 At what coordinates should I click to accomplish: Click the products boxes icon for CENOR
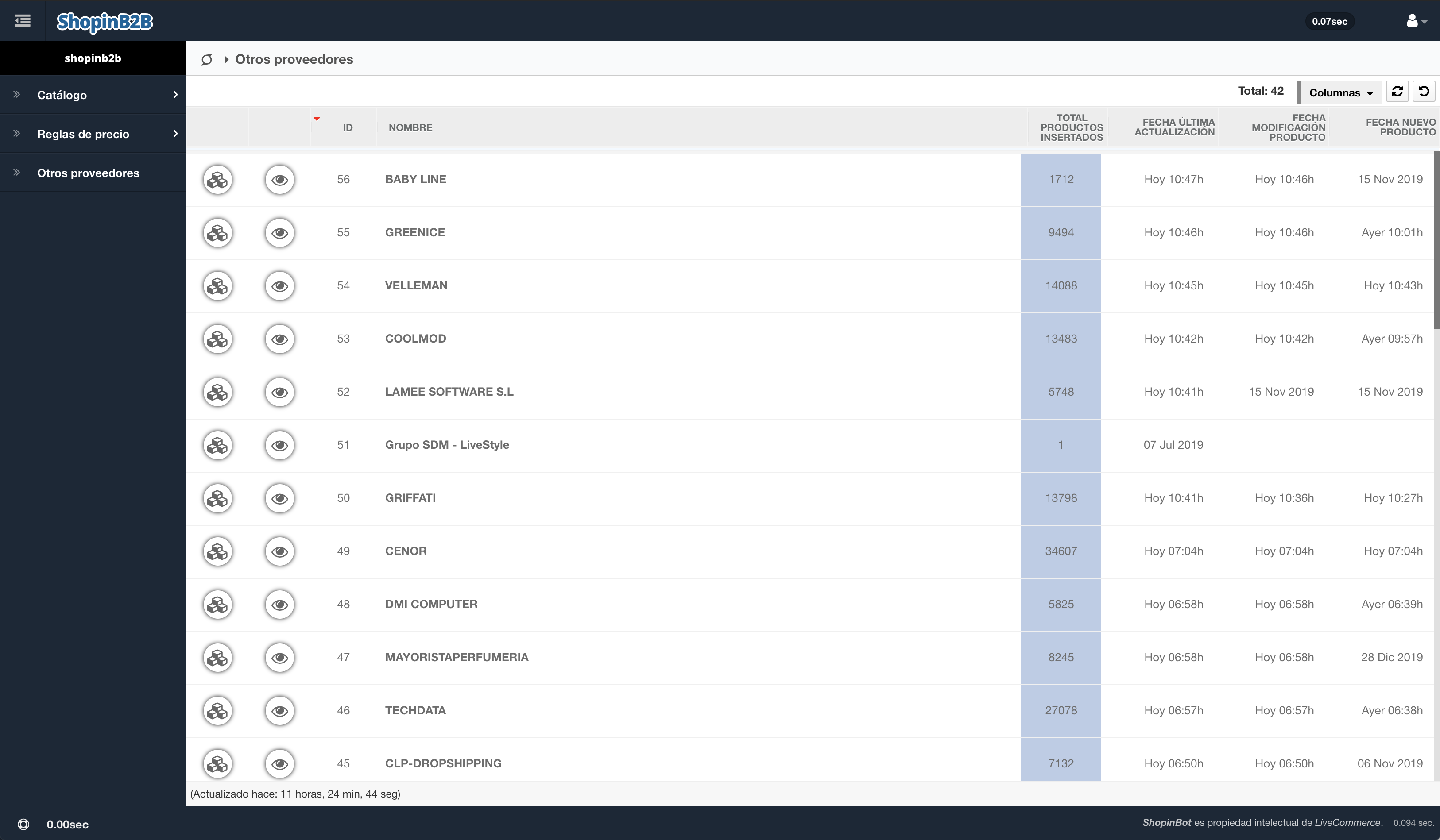click(218, 551)
